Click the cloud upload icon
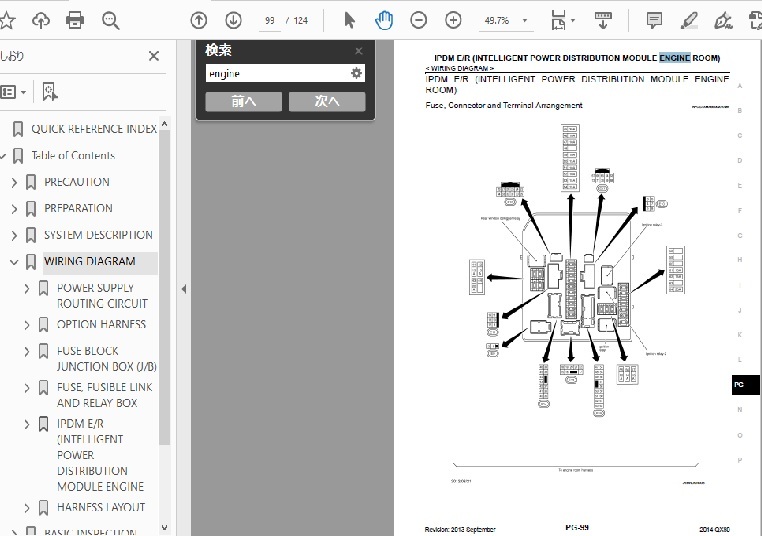The image size is (762, 536). pyautogui.click(x=41, y=20)
